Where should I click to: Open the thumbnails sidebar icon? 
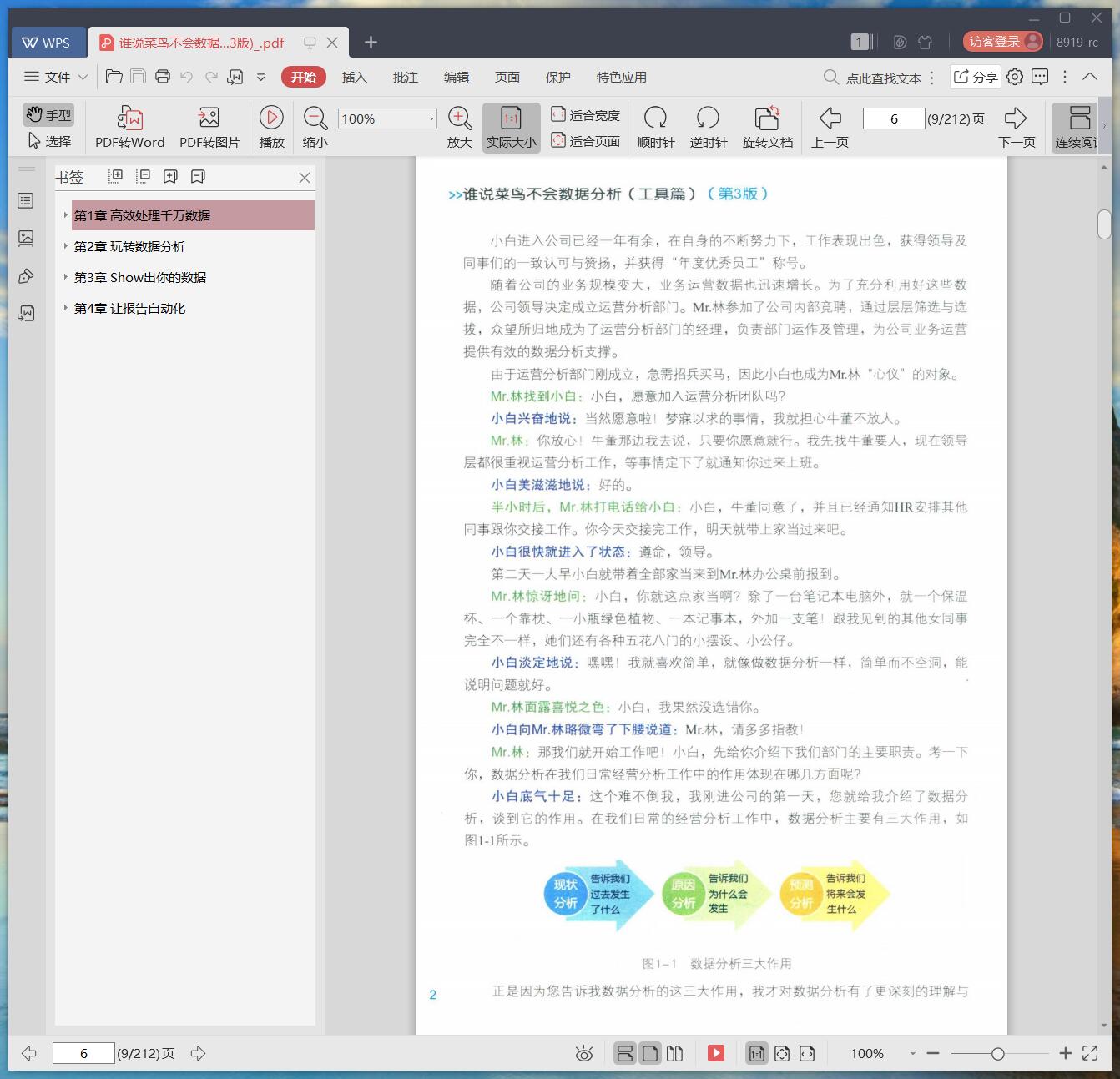(26, 239)
